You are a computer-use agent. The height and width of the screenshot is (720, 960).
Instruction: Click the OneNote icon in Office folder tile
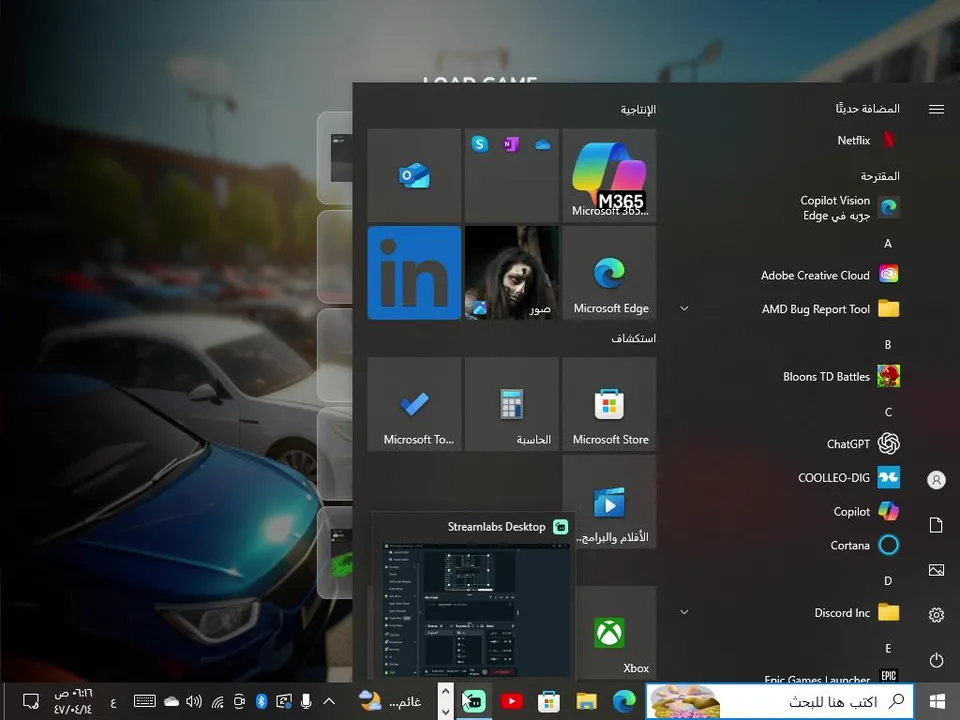(511, 144)
